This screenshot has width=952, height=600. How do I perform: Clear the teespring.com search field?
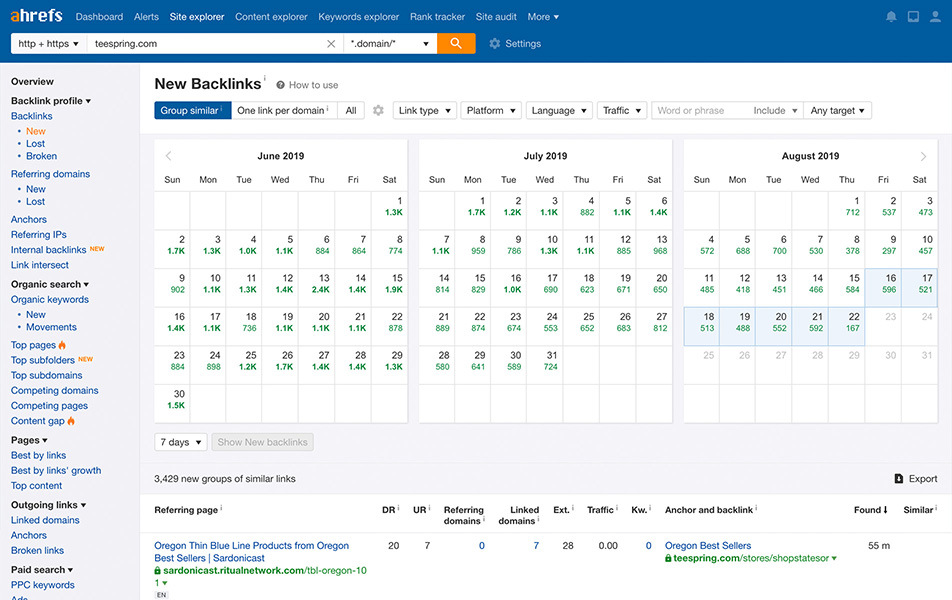coord(331,44)
